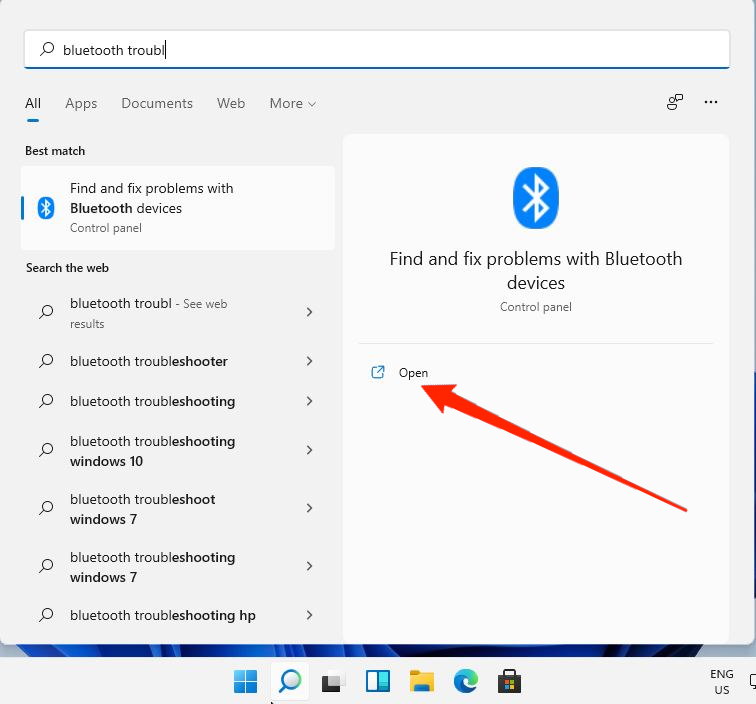The height and width of the screenshot is (704, 756).
Task: Click the search settings icon beside ellipsis
Action: (675, 102)
